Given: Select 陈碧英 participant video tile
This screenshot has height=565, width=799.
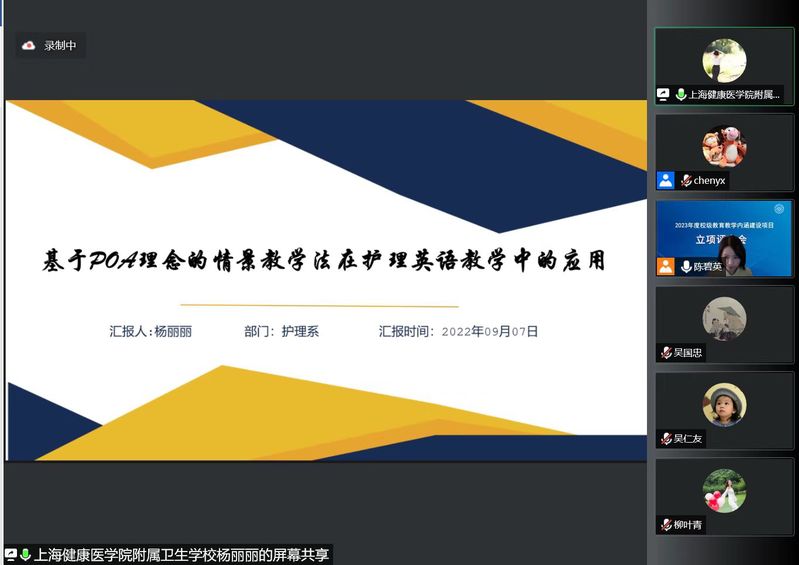Looking at the screenshot, I should pos(724,236).
